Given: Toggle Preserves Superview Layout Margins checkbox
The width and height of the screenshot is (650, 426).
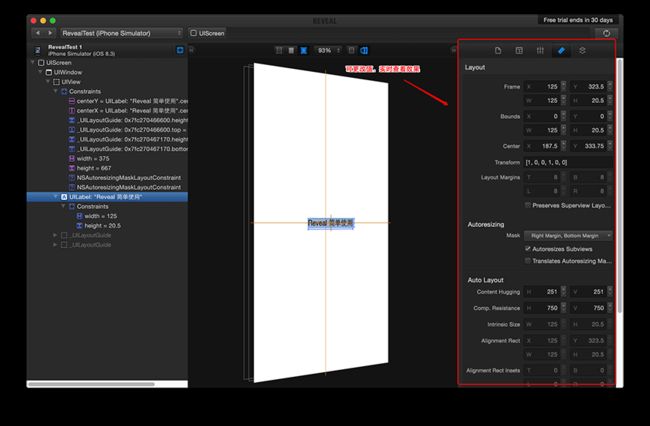Looking at the screenshot, I should point(528,205).
